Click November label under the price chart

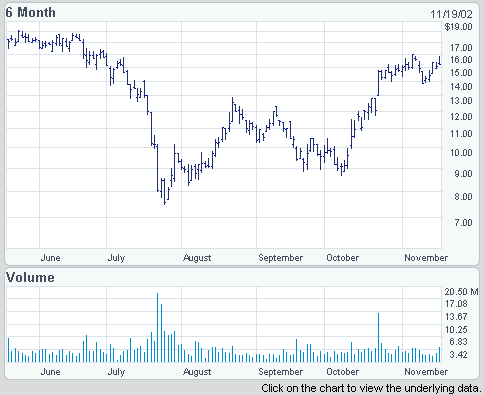pyautogui.click(x=426, y=258)
